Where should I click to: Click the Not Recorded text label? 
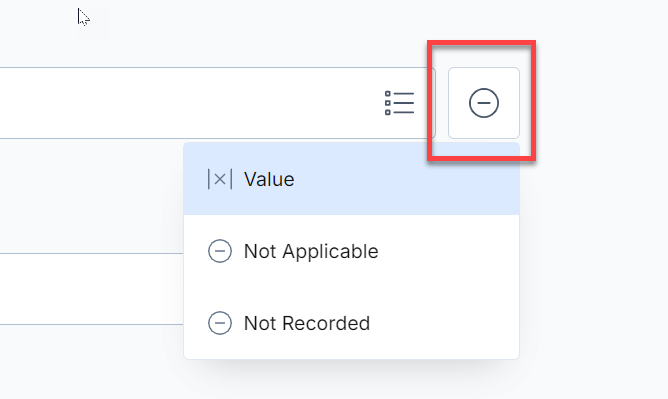[307, 323]
